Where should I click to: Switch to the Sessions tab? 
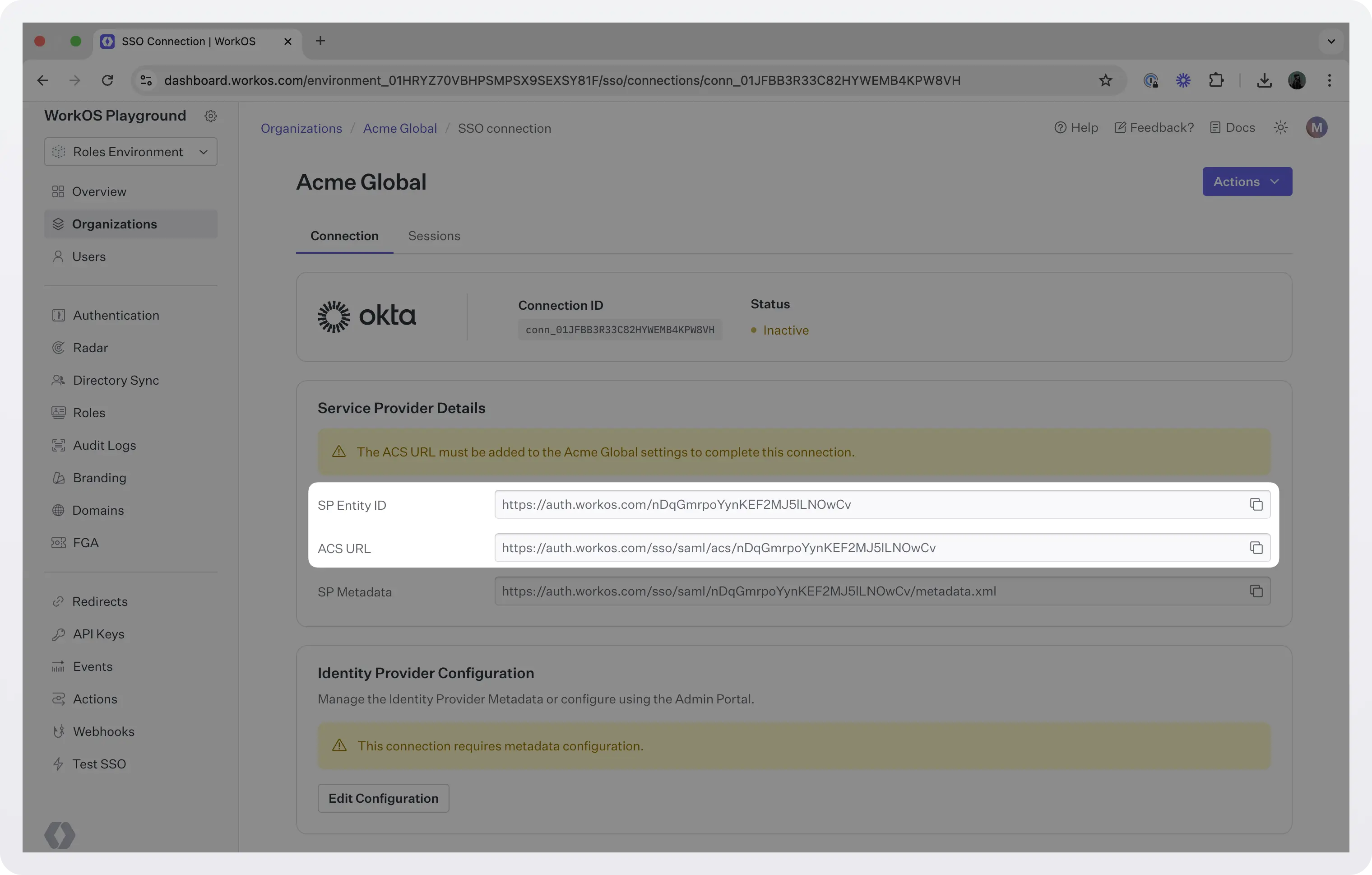[434, 236]
